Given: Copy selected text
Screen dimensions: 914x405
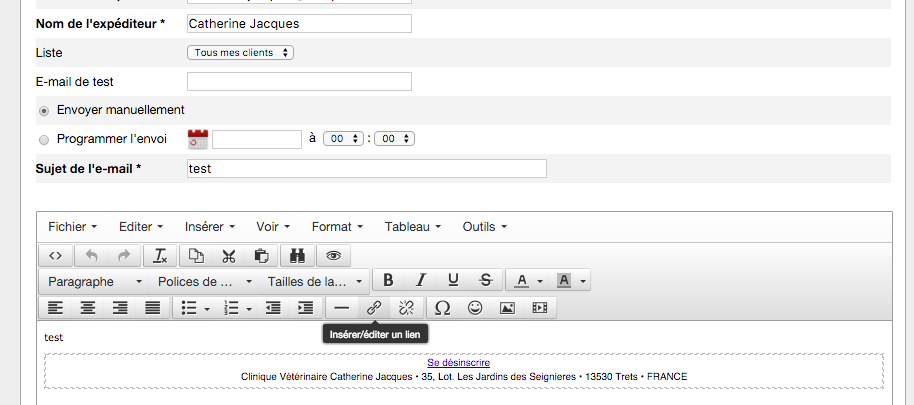Looking at the screenshot, I should 196,256.
